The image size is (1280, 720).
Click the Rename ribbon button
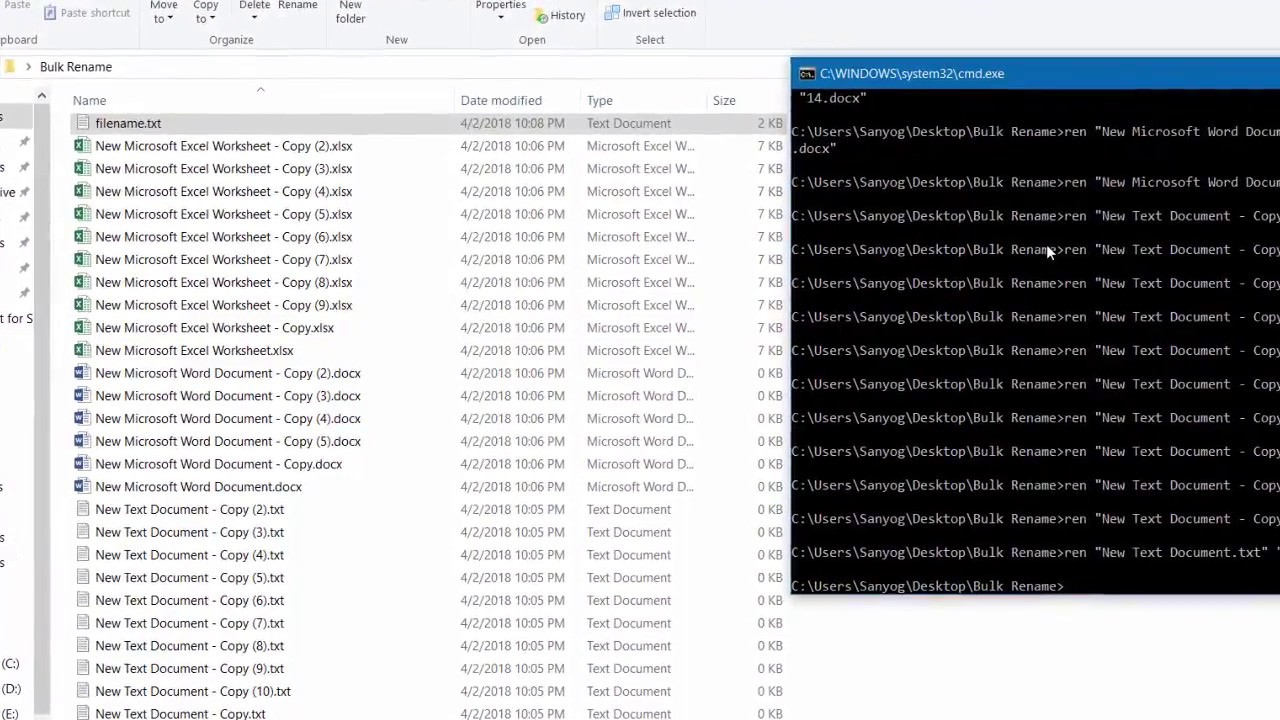[297, 5]
